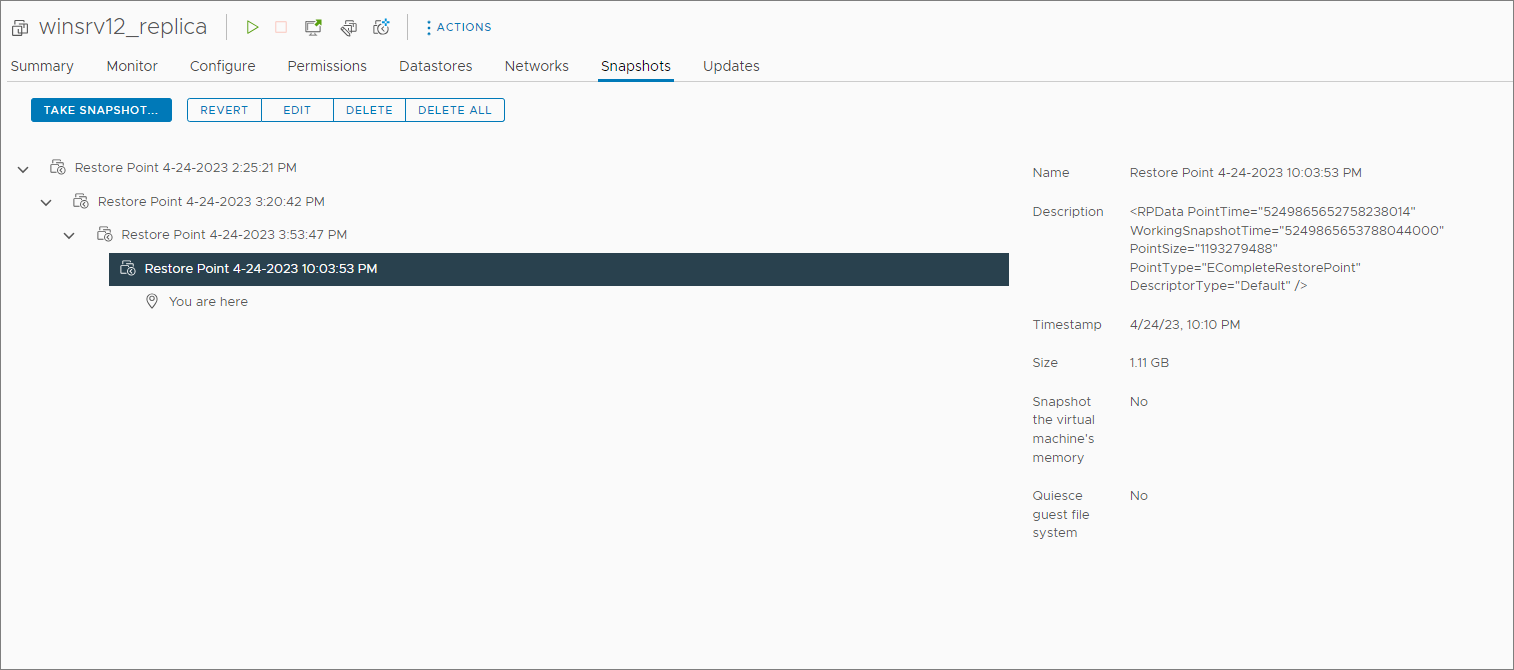Open the Datastores tab
The height and width of the screenshot is (670, 1514).
436,66
